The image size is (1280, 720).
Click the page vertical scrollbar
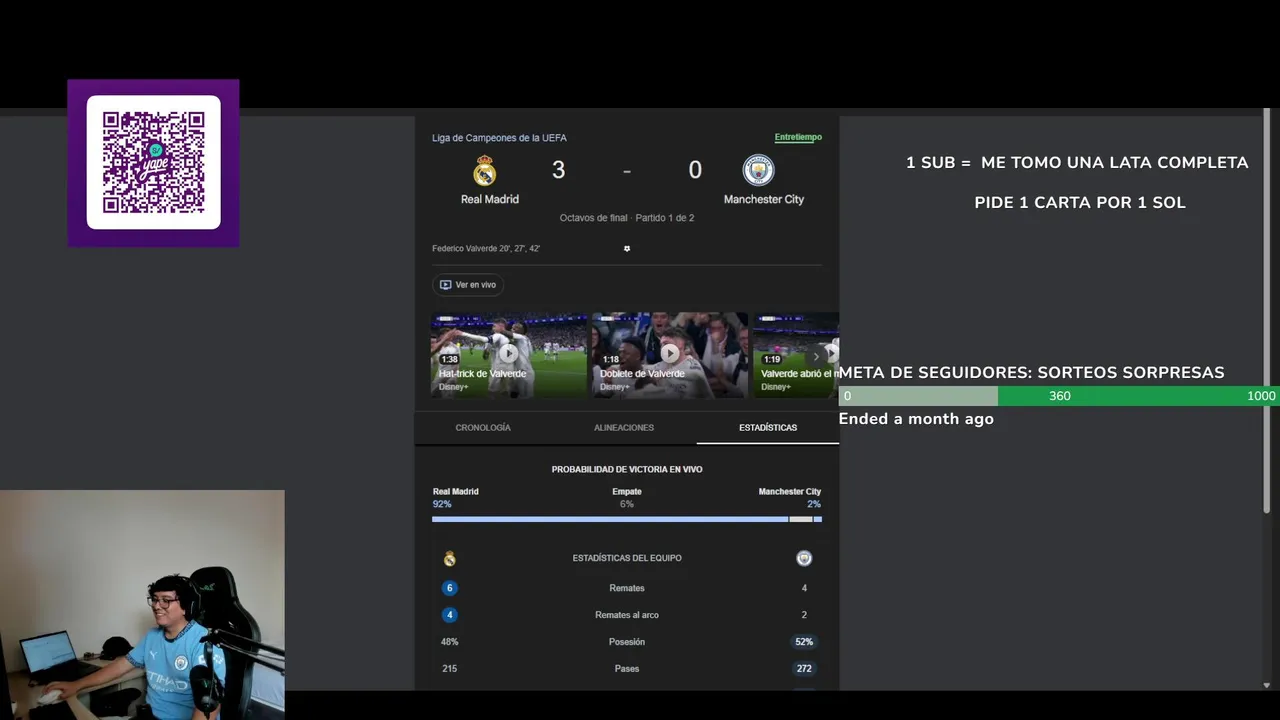pos(1267,313)
